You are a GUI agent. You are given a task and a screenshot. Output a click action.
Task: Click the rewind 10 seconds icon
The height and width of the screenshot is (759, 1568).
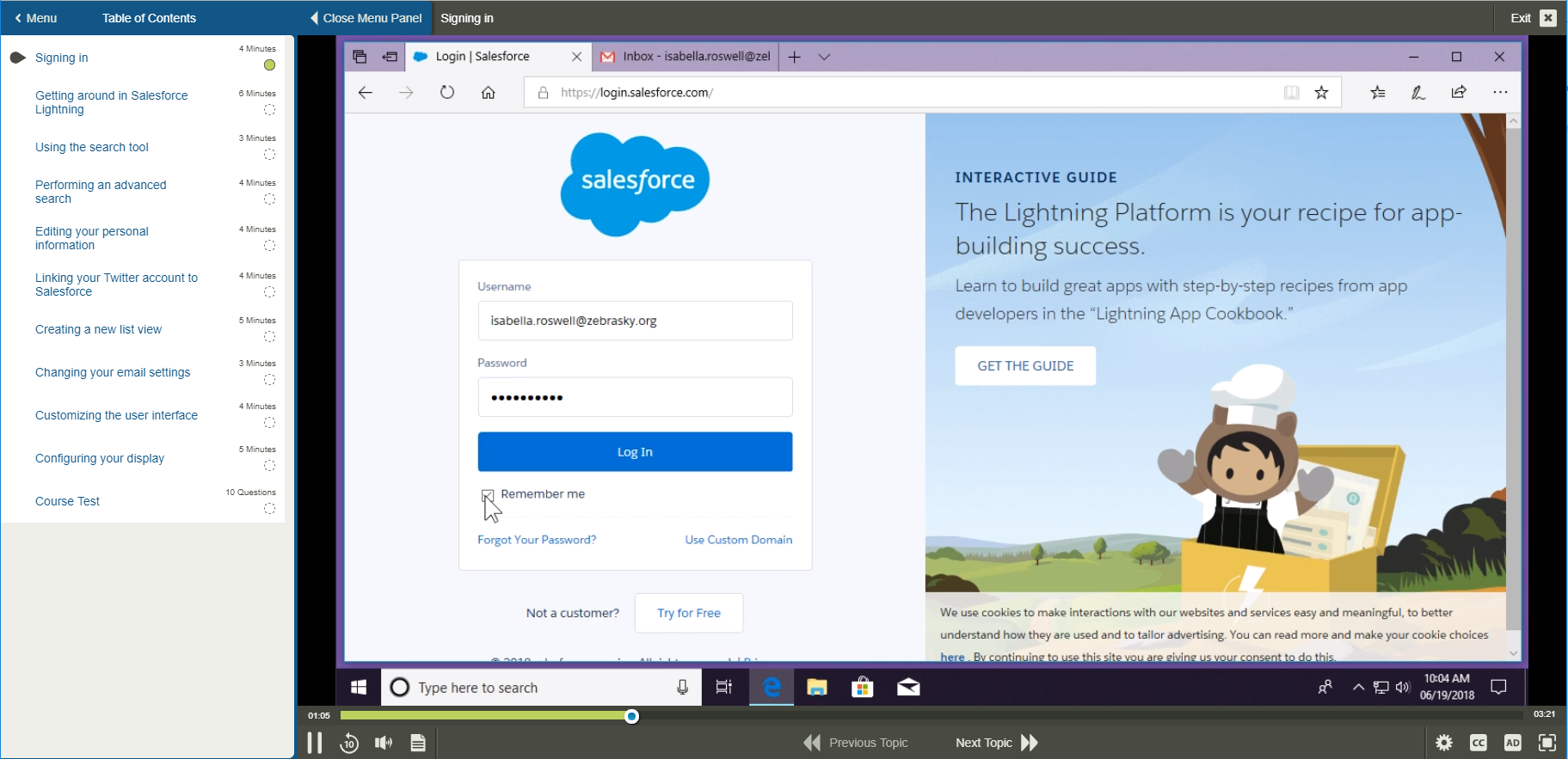(x=349, y=743)
